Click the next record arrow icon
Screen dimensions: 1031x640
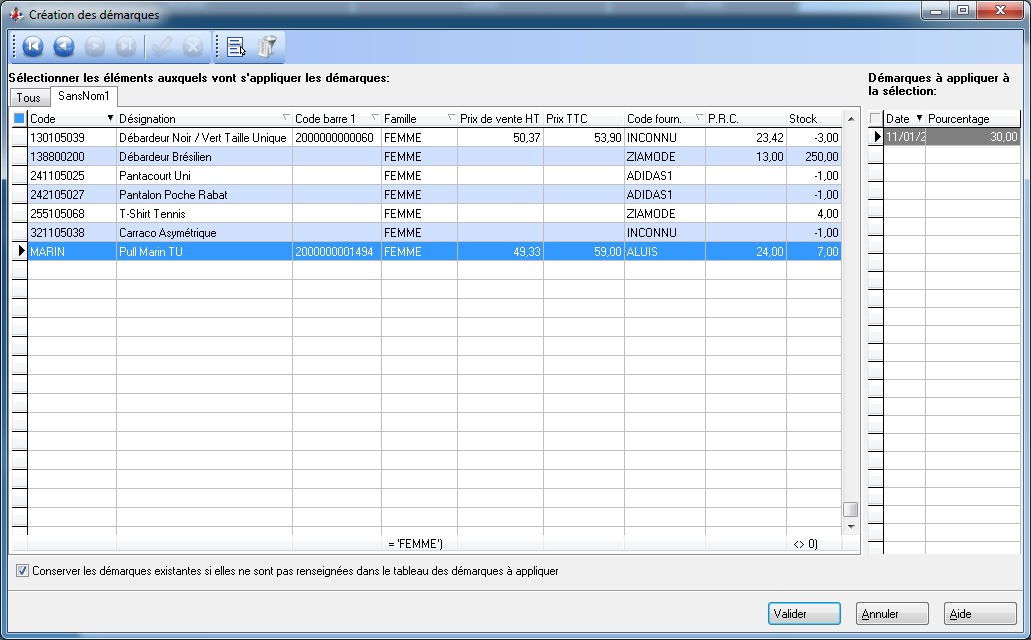coord(96,46)
